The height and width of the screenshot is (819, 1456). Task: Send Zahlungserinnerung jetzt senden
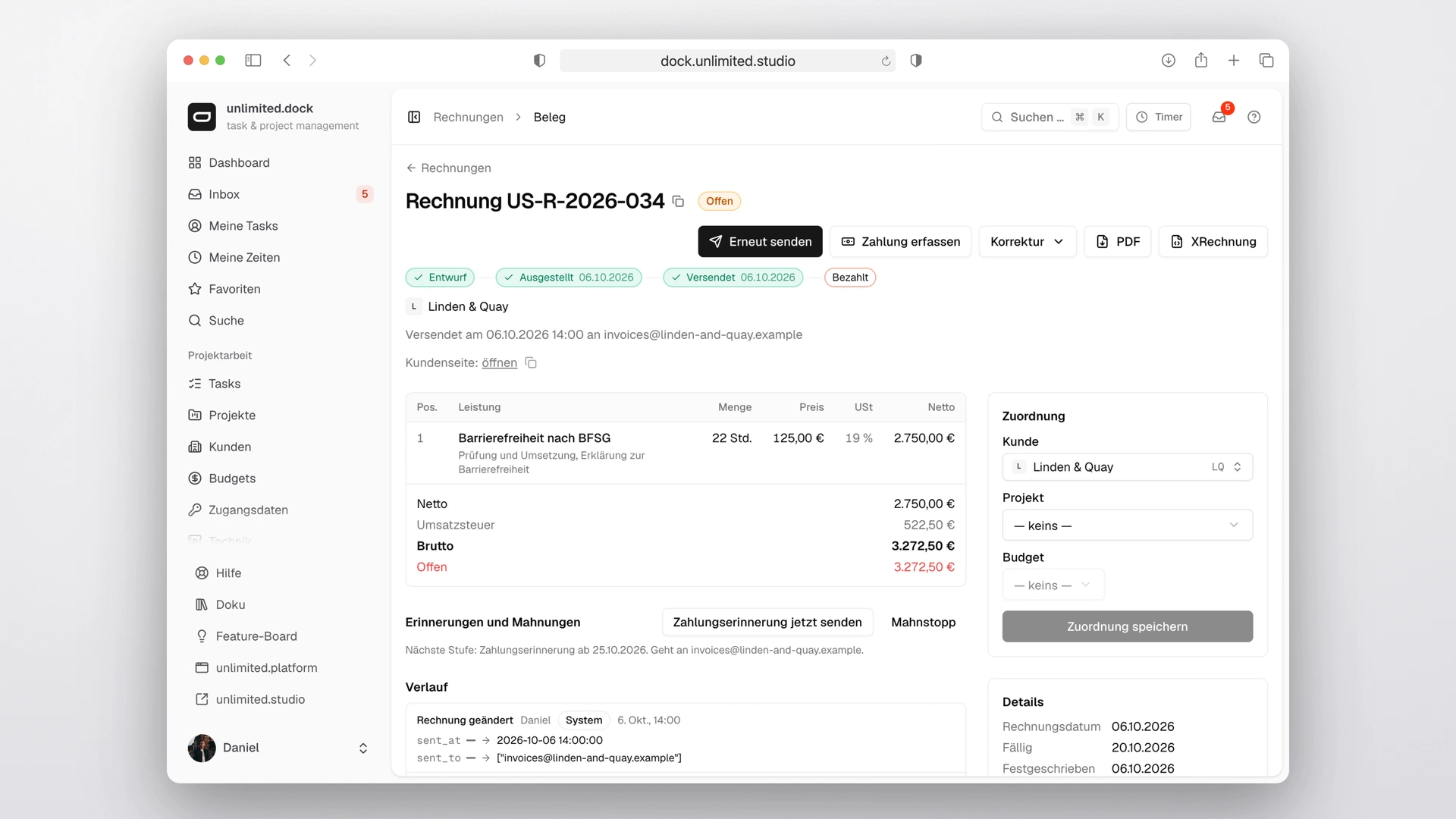point(767,622)
